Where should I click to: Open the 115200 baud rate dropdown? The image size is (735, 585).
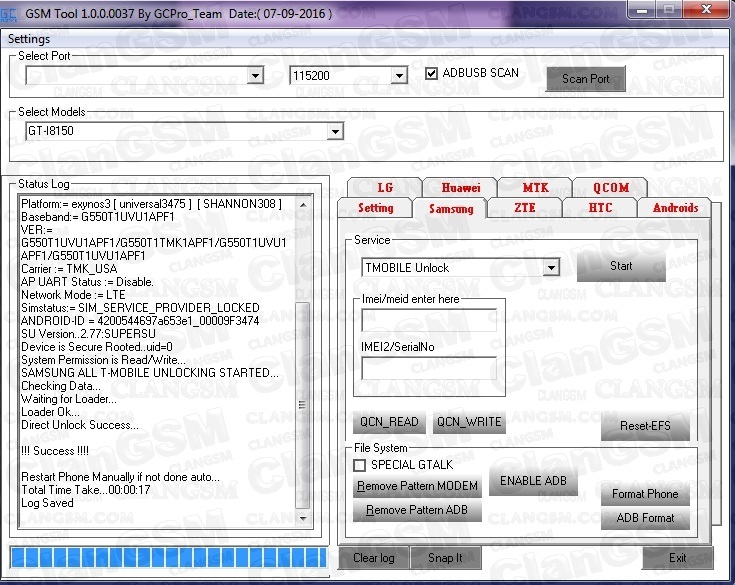point(399,75)
